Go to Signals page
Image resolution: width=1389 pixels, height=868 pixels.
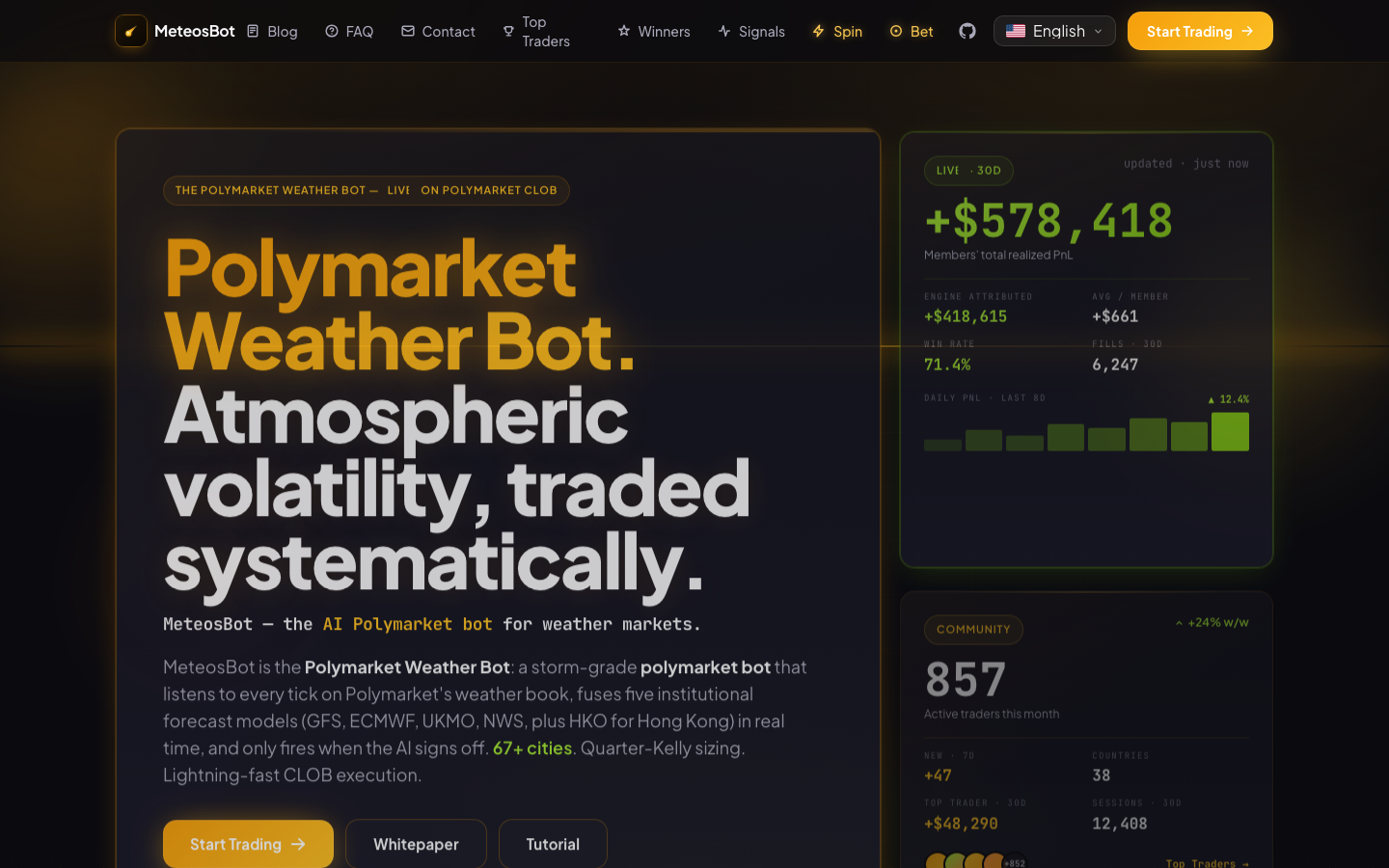pyautogui.click(x=751, y=31)
